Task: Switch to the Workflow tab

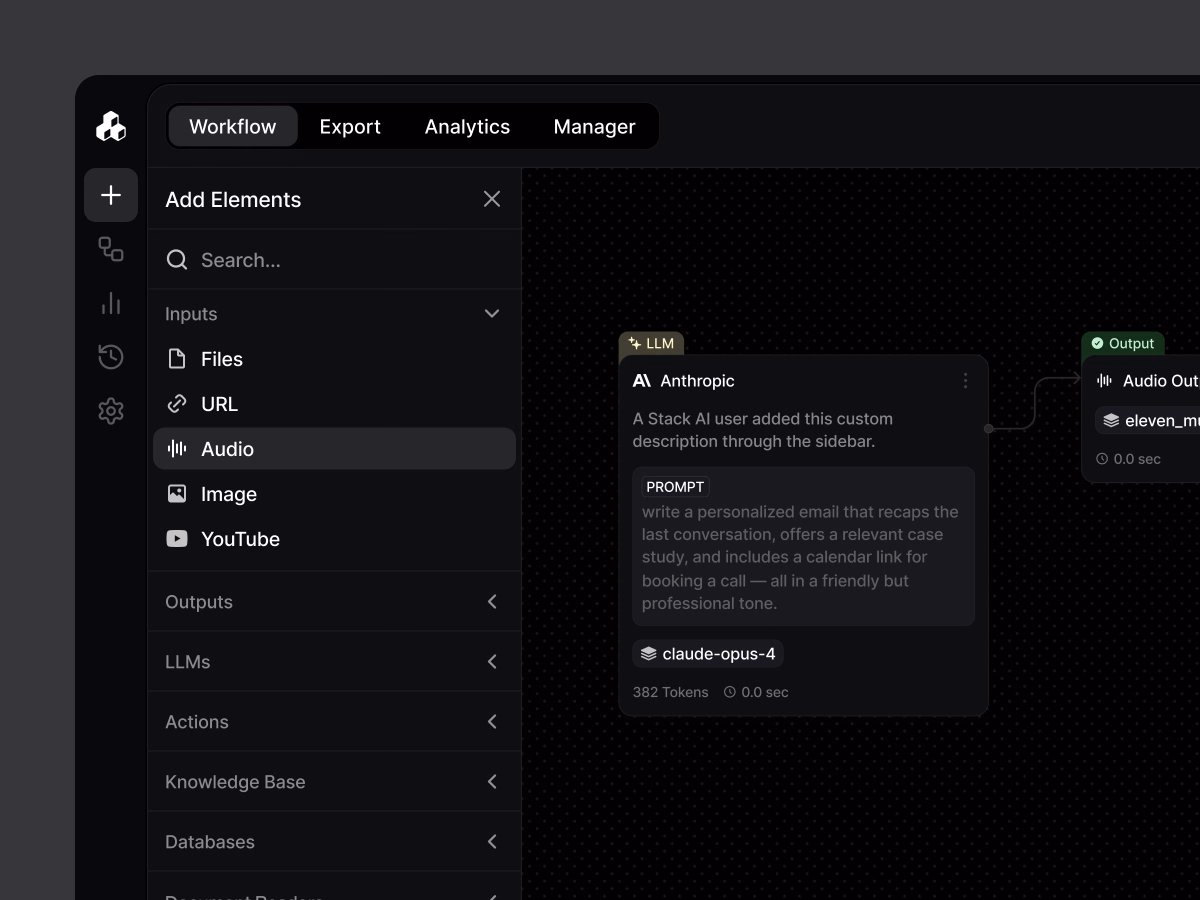Action: click(232, 127)
